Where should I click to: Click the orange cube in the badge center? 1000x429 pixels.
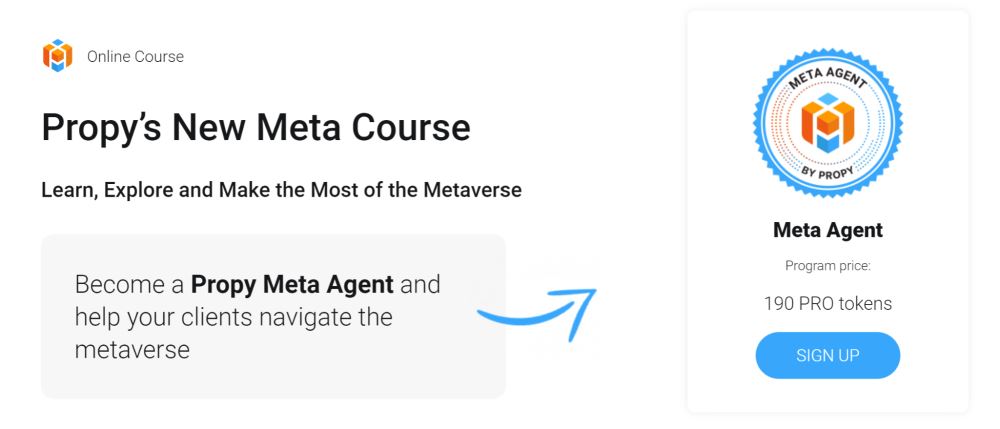click(828, 123)
